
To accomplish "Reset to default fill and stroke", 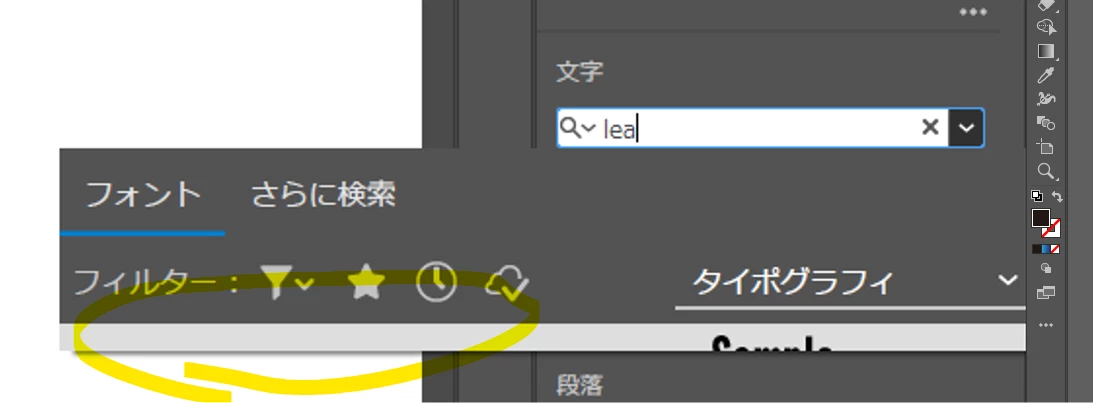I will [x=1037, y=197].
